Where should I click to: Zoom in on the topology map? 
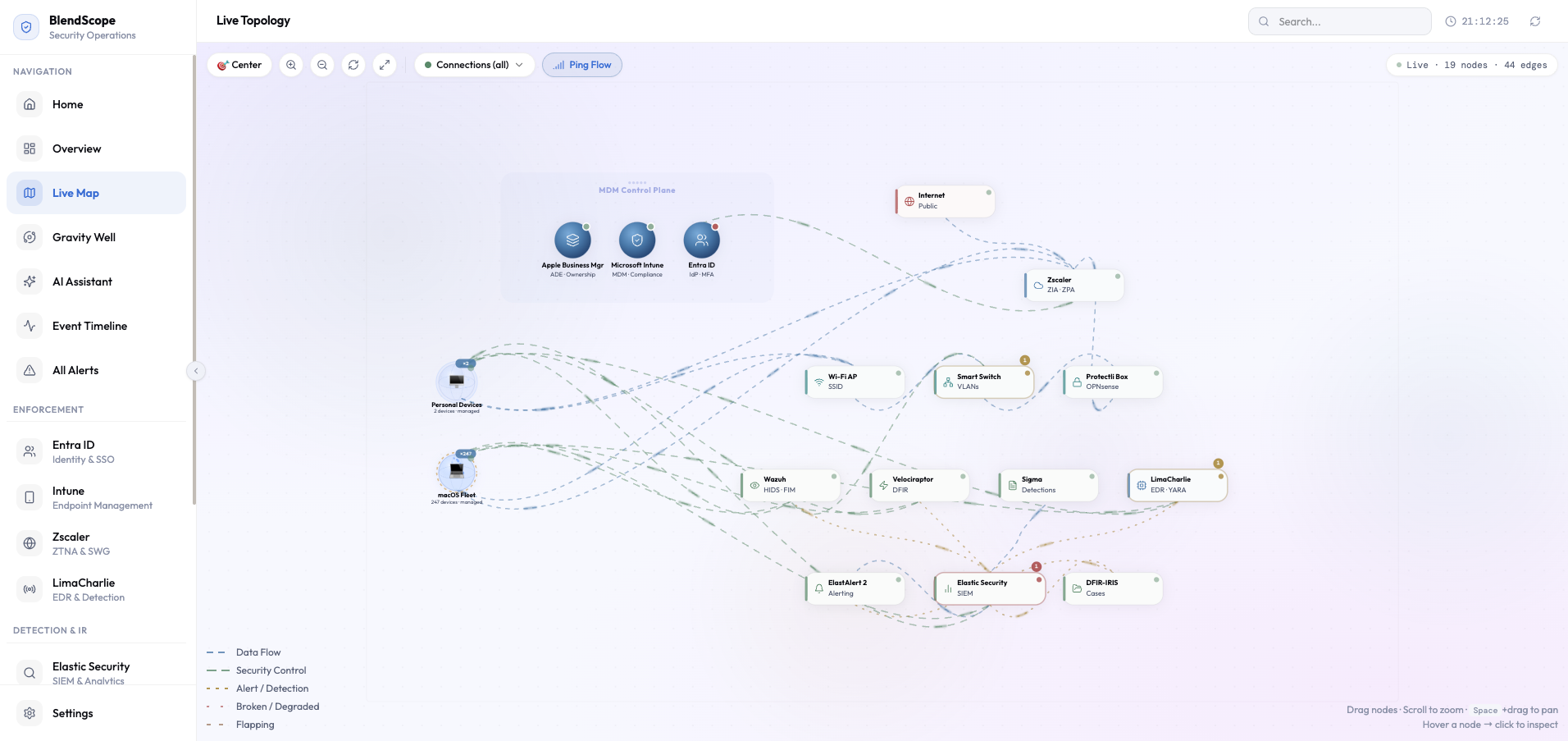[x=291, y=65]
